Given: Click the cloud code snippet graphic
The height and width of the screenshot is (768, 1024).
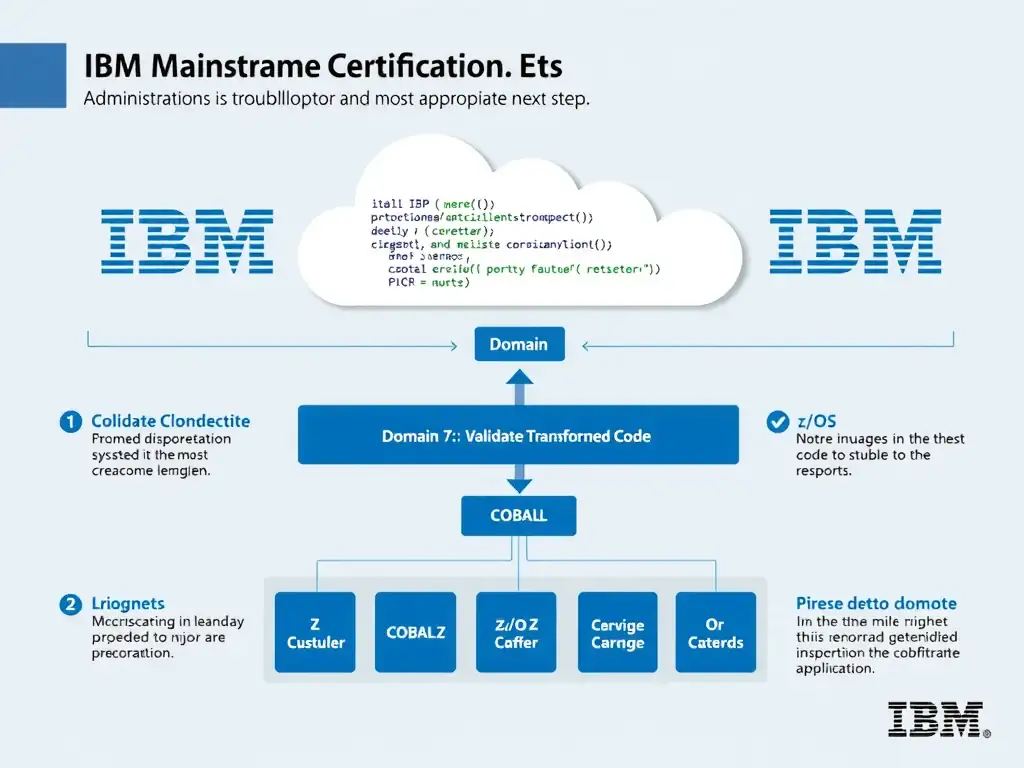Looking at the screenshot, I should [519, 222].
